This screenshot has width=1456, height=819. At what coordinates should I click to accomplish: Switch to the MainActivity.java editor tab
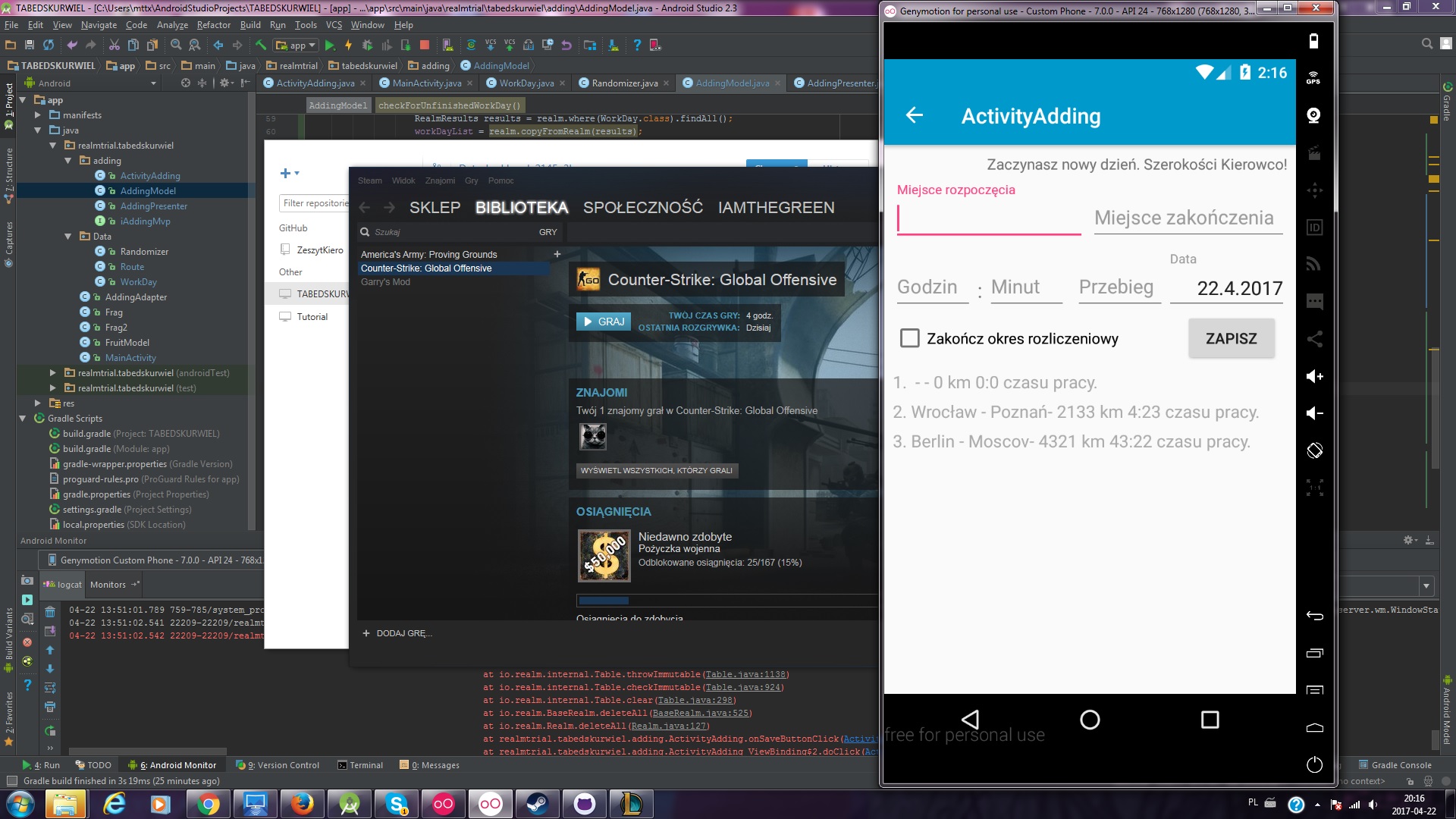[426, 83]
